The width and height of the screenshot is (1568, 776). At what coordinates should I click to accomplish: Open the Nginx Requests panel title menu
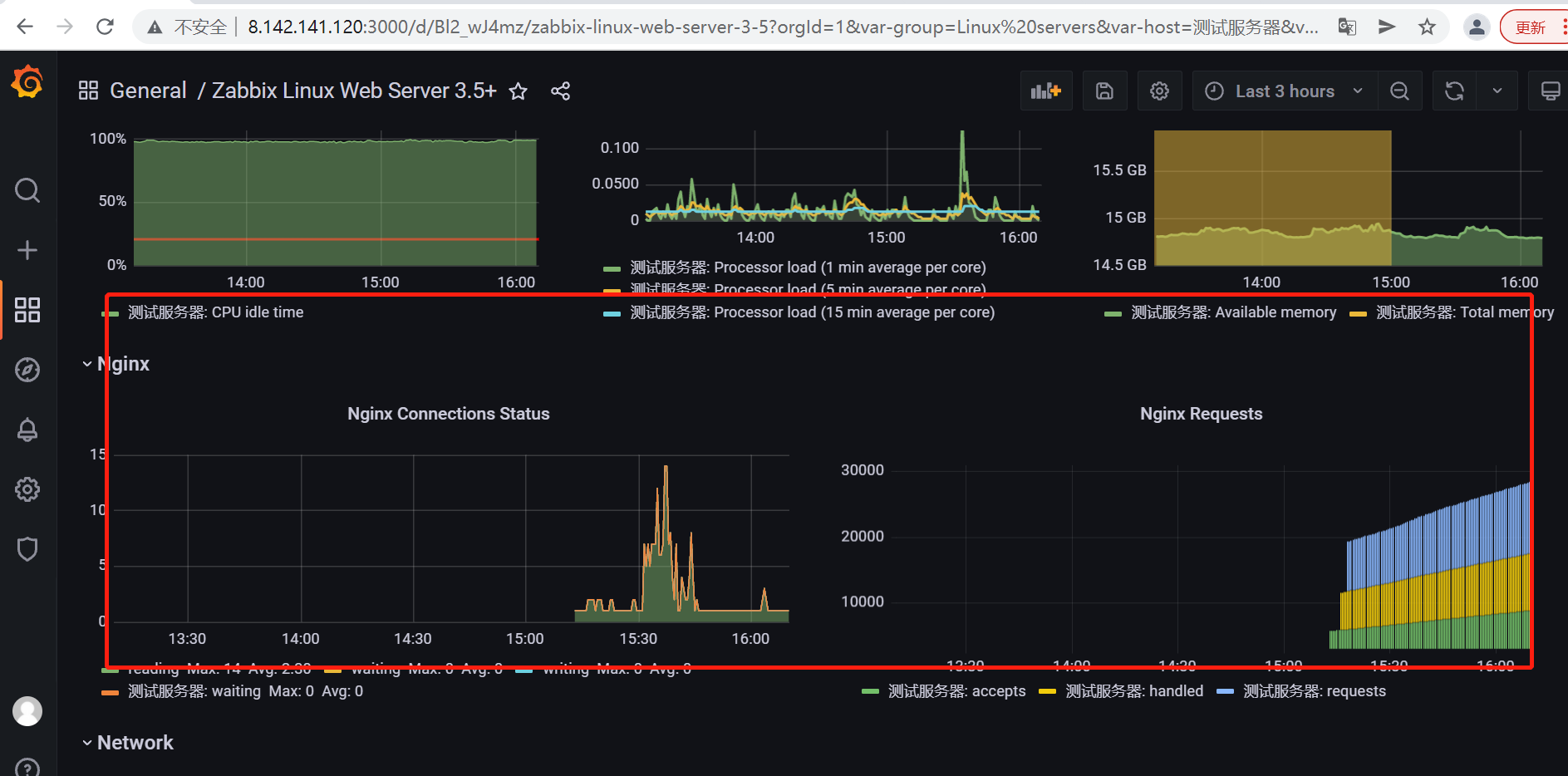coord(1201,413)
